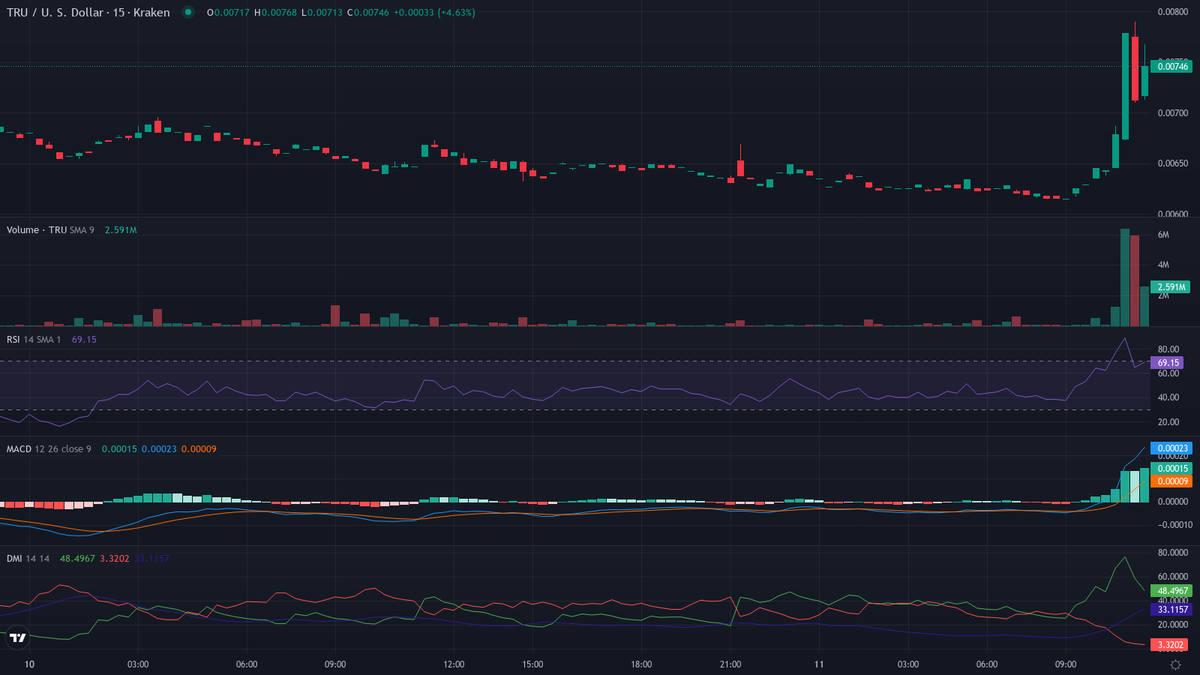Click the tallest green volume bar

pos(1124,278)
